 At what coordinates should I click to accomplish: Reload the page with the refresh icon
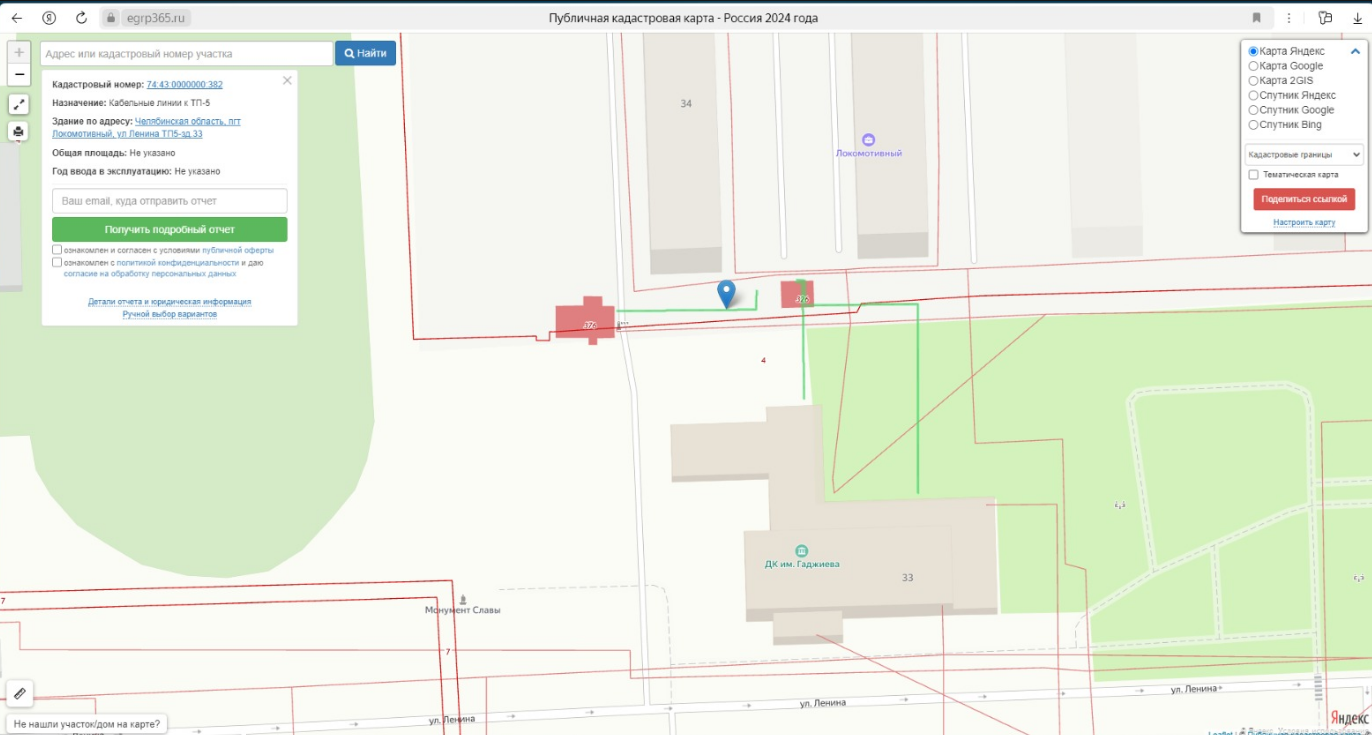coord(82,18)
